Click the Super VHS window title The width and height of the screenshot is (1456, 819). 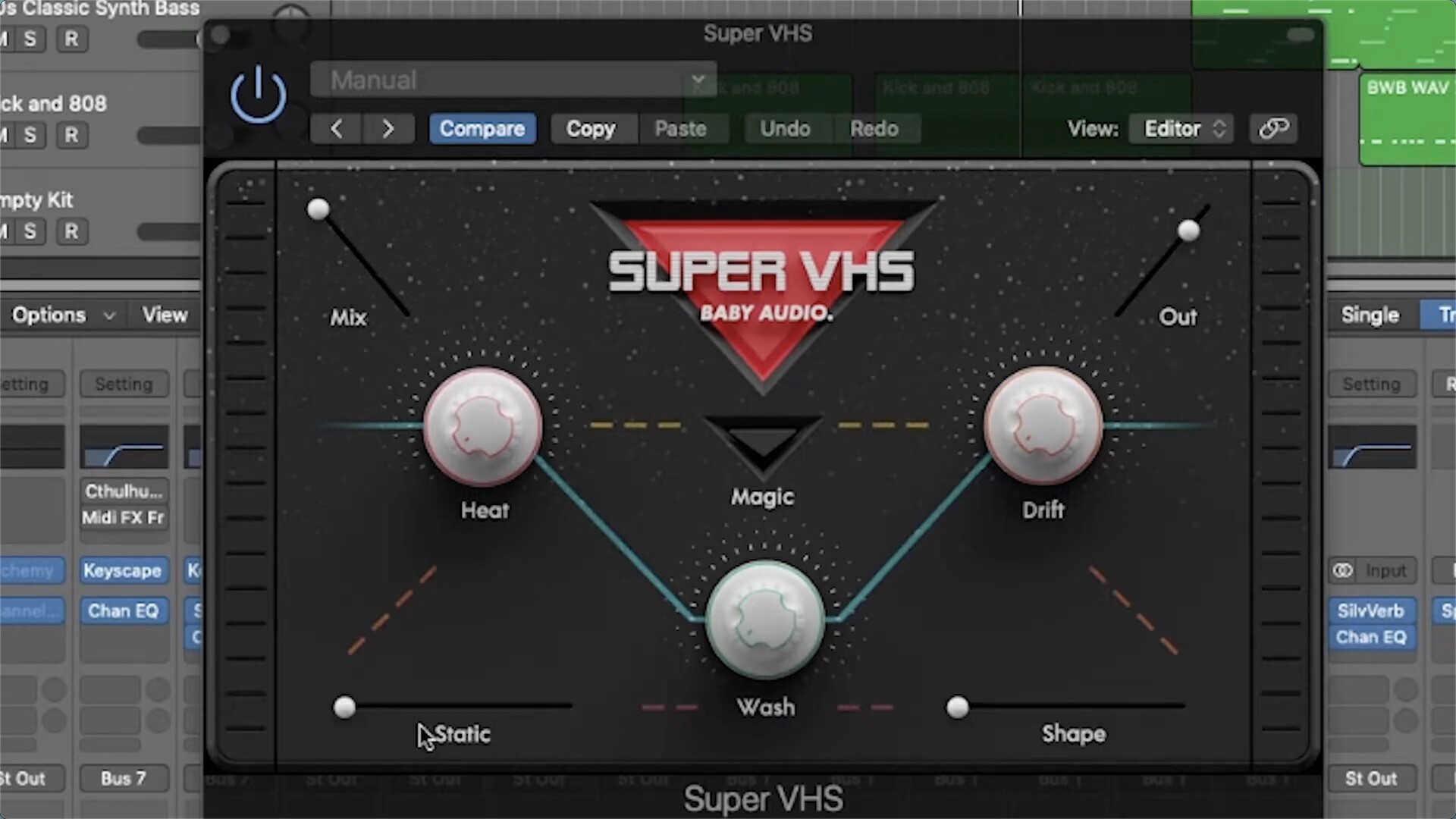pyautogui.click(x=758, y=33)
